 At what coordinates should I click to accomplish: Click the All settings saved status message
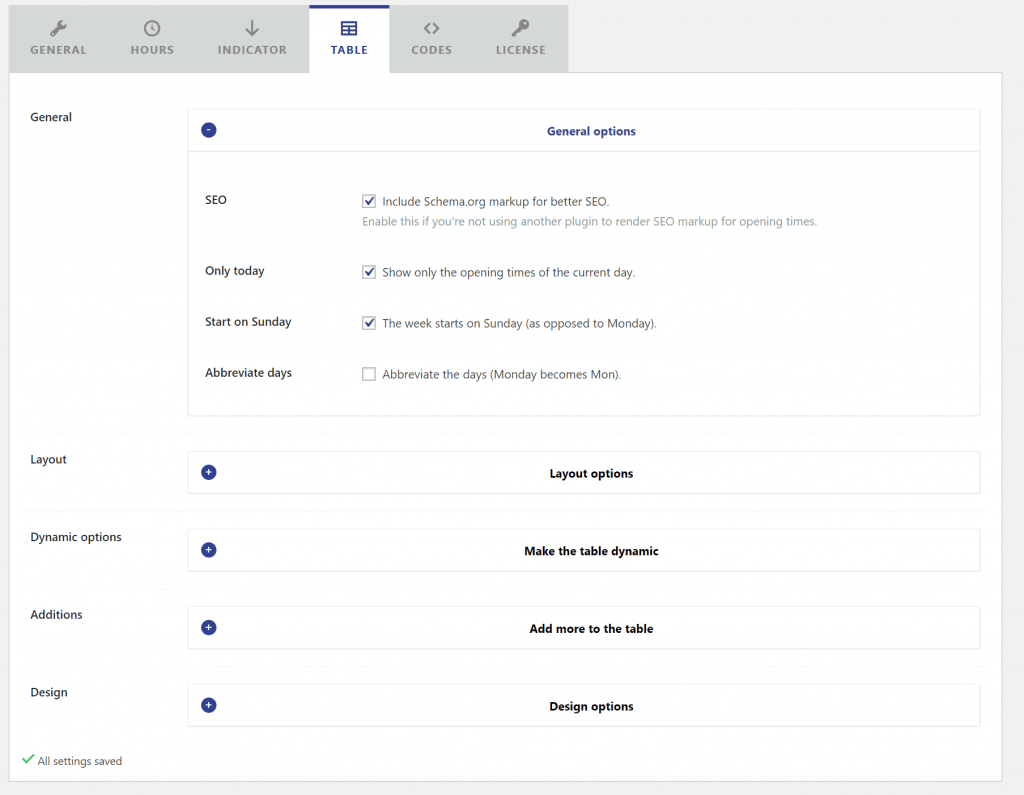pyautogui.click(x=79, y=761)
